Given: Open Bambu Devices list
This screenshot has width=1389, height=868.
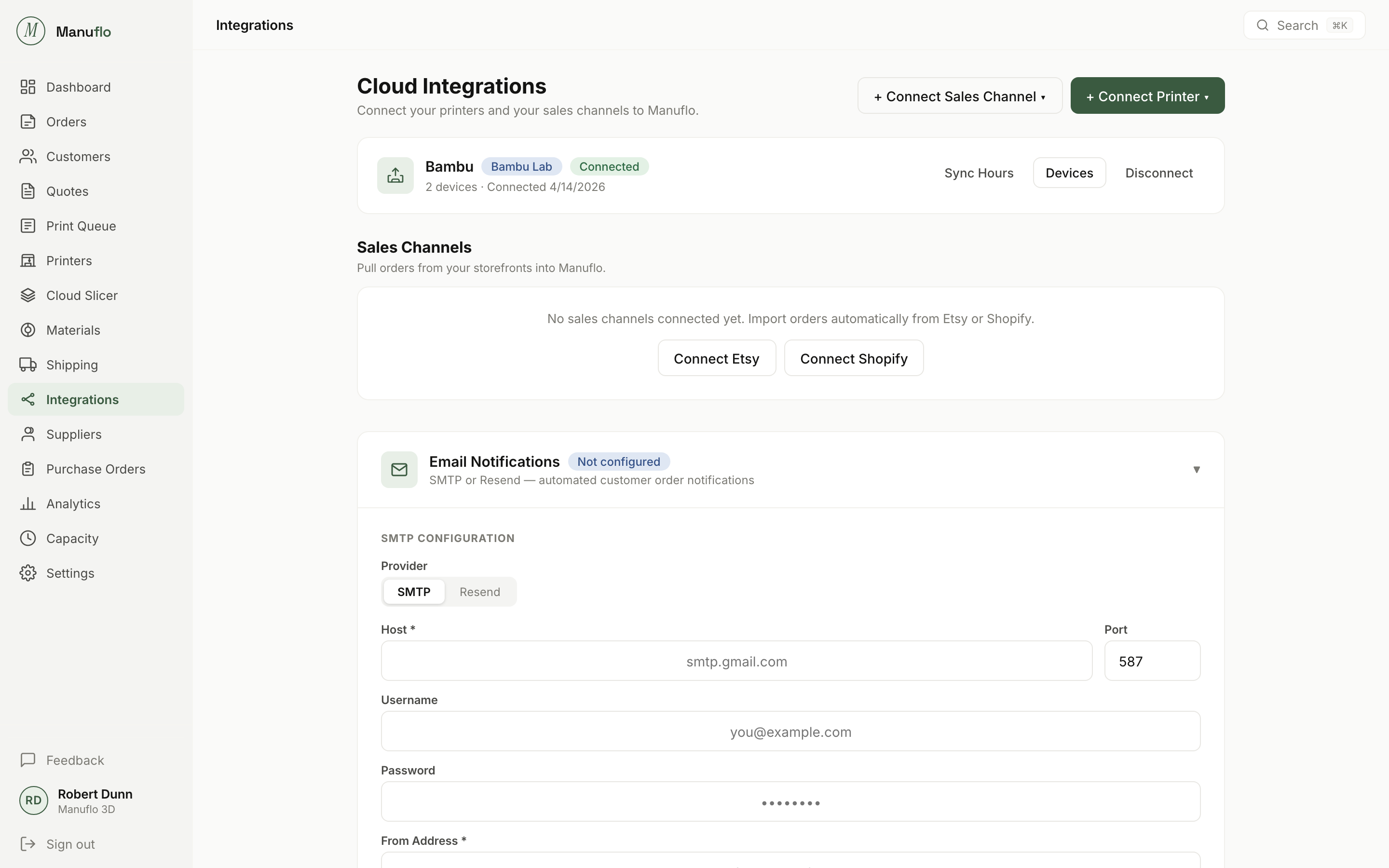Looking at the screenshot, I should 1069,173.
